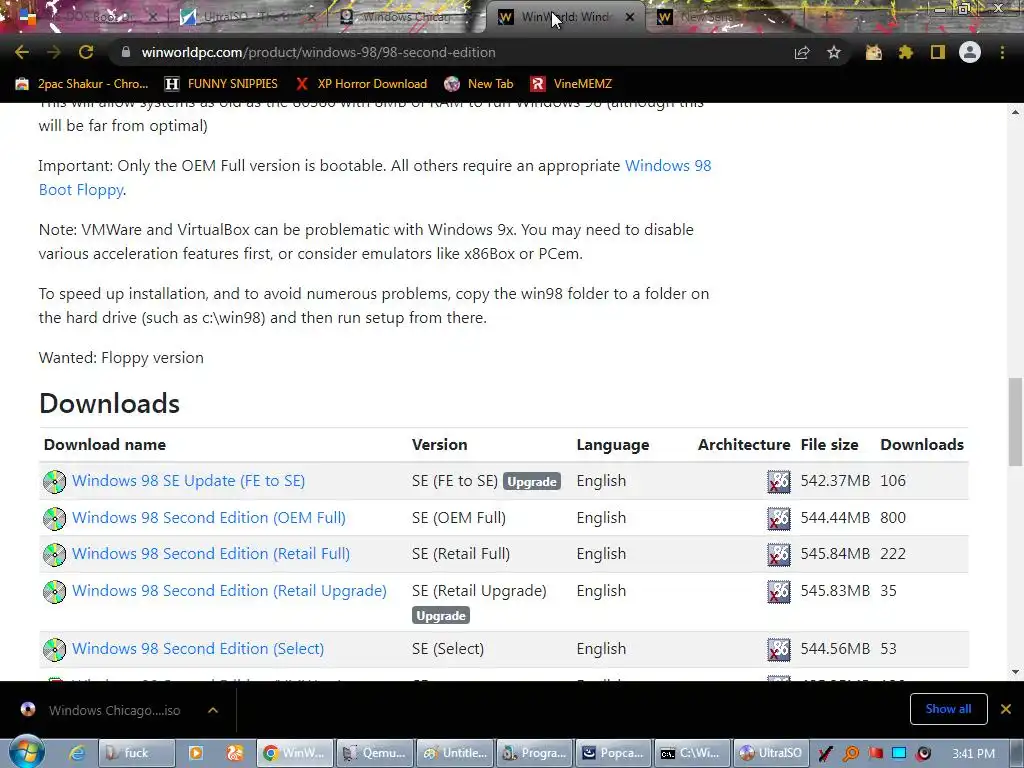Switch to the C:\Wi... command prompt window
The image size is (1024, 768).
(x=694, y=754)
